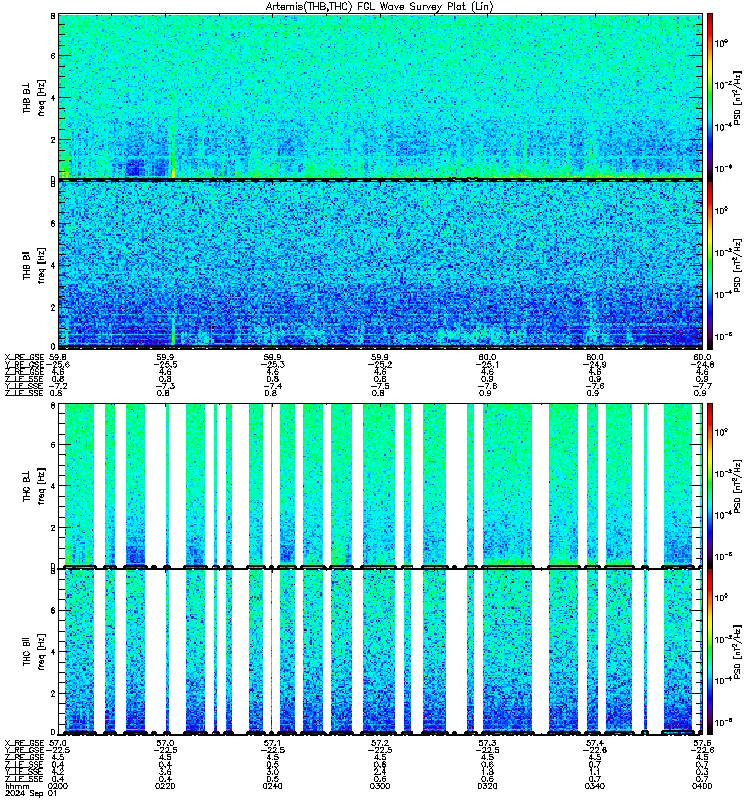Click tick '2' on the THC B⊥ frequency axis

click(x=53, y=527)
